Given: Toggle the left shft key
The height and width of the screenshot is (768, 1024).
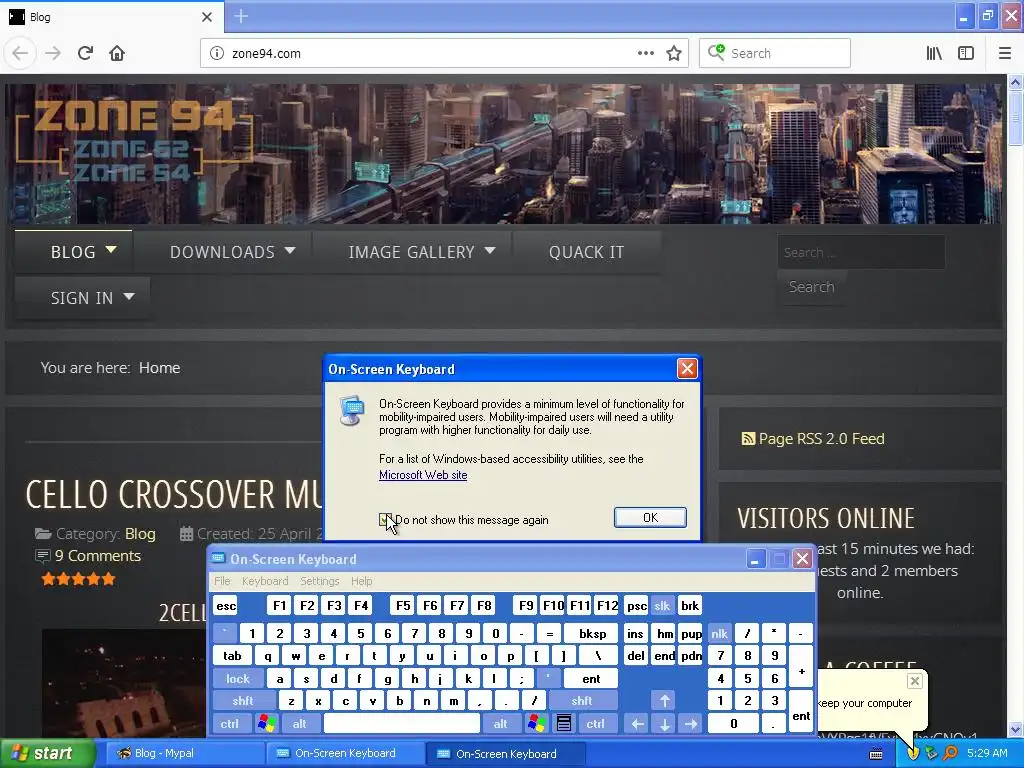Looking at the screenshot, I should [242, 701].
